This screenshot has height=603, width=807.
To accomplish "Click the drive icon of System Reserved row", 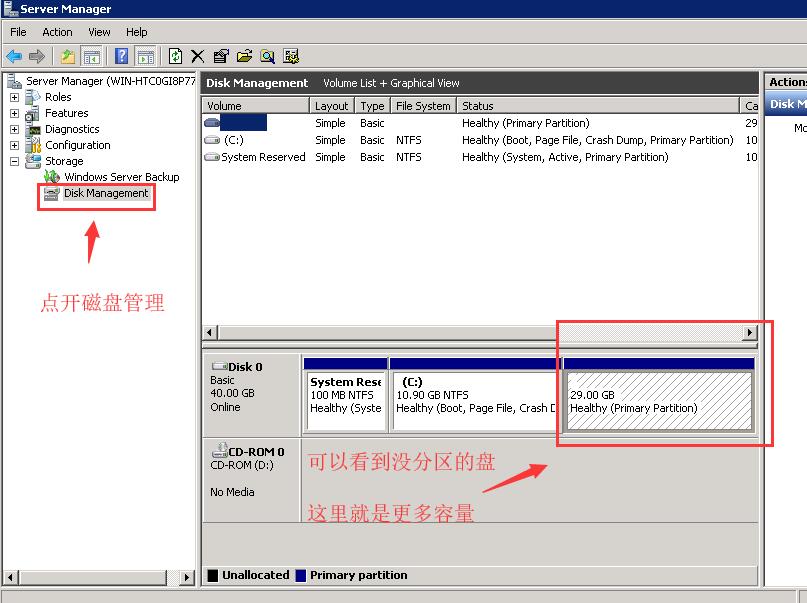I will pos(212,157).
